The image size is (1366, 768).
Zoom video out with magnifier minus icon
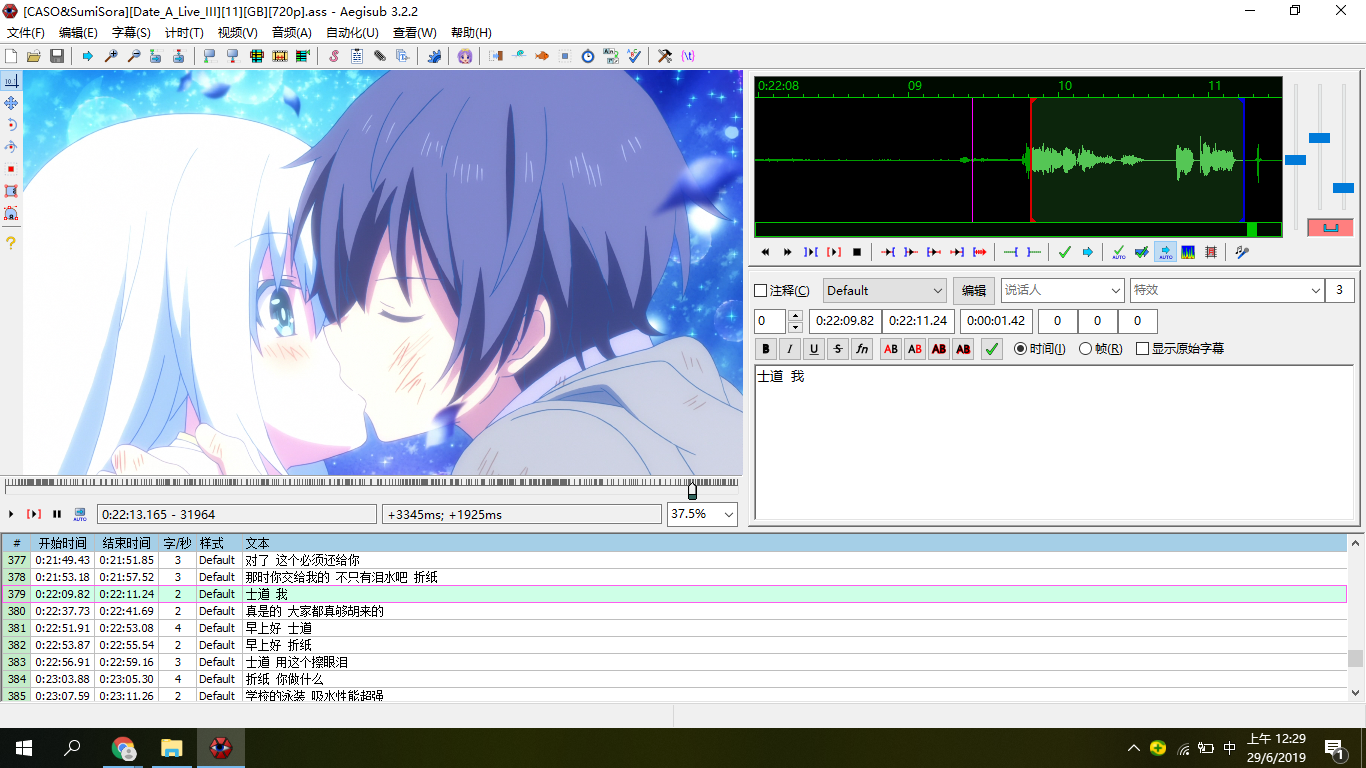[x=133, y=56]
